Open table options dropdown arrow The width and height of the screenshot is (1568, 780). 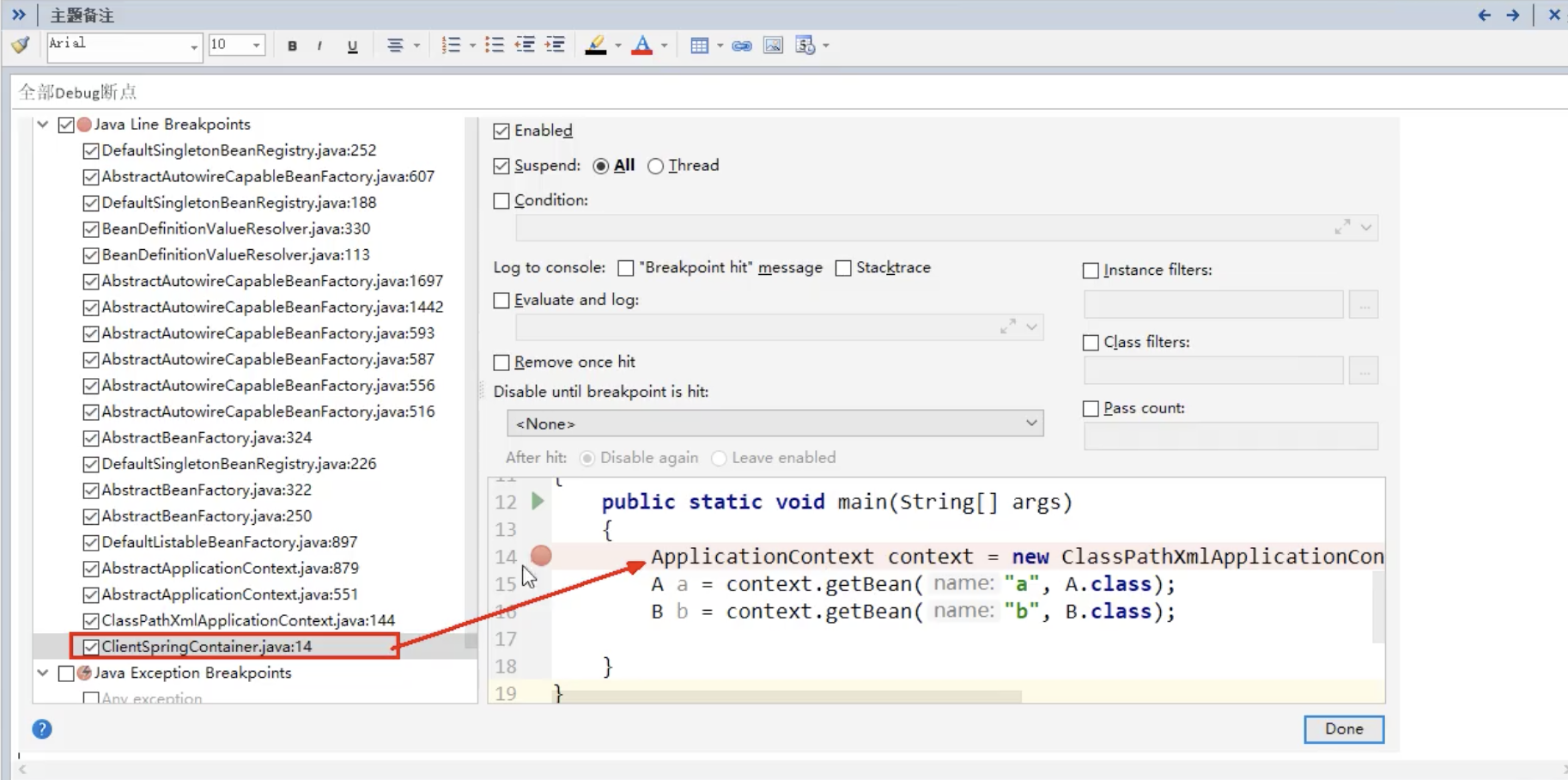[x=720, y=46]
